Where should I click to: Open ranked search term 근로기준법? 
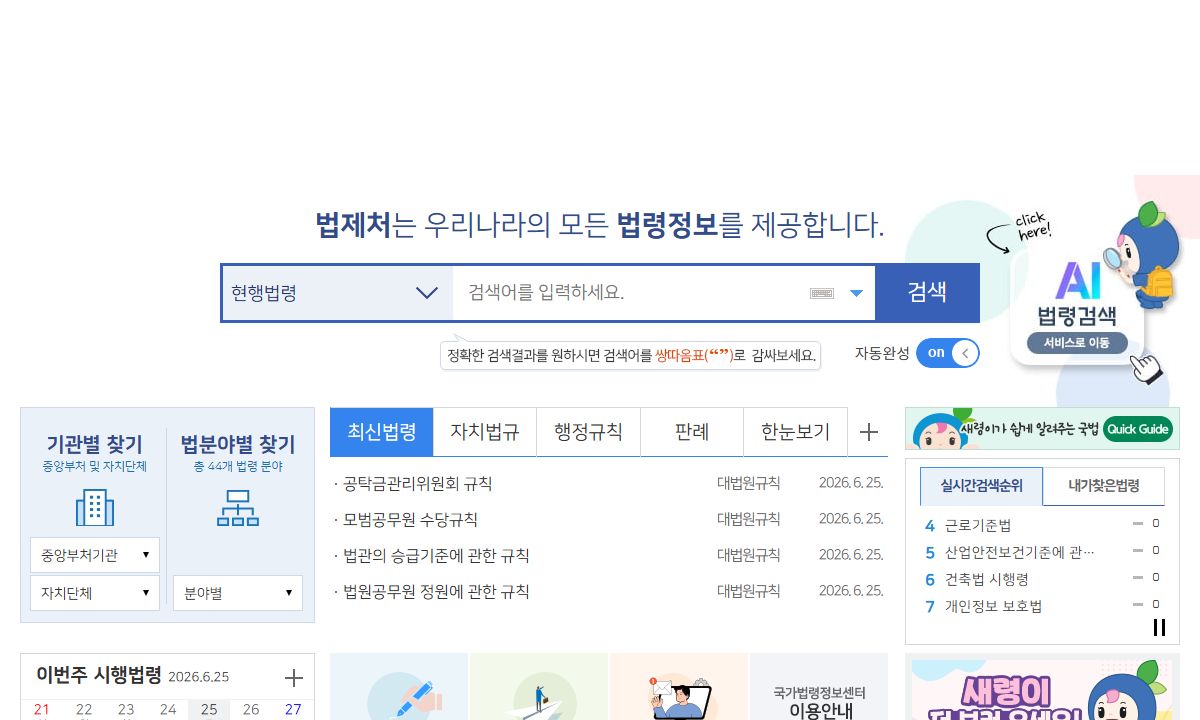[978, 525]
